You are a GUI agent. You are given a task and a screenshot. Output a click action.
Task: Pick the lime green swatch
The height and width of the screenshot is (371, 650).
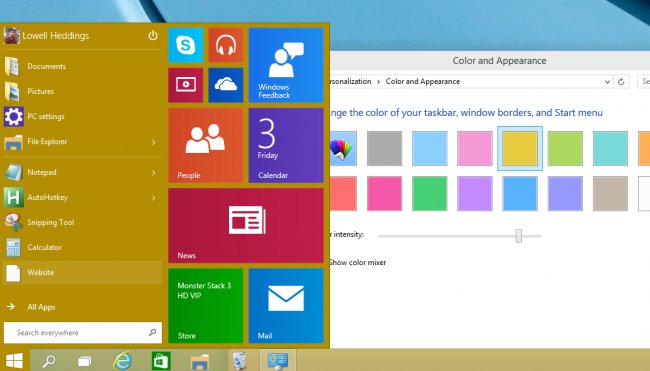[x=565, y=148]
